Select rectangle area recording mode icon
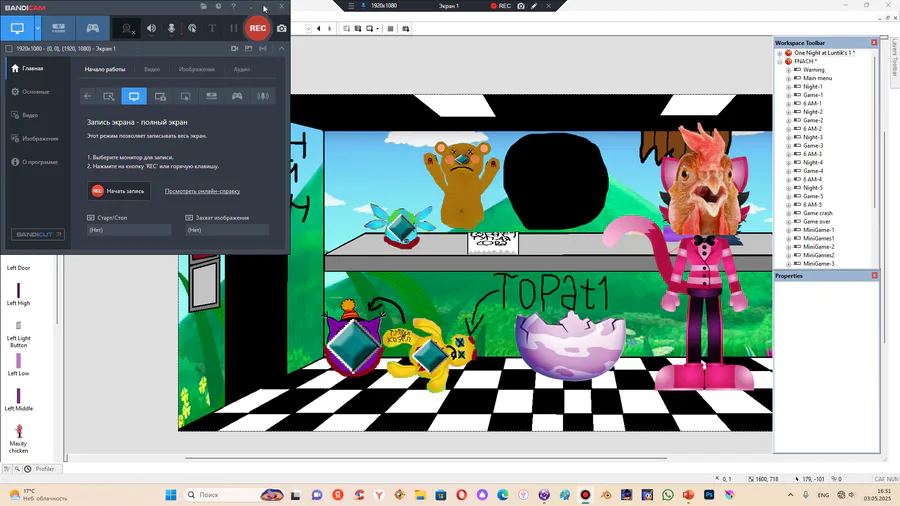This screenshot has height=506, width=900. click(x=108, y=96)
